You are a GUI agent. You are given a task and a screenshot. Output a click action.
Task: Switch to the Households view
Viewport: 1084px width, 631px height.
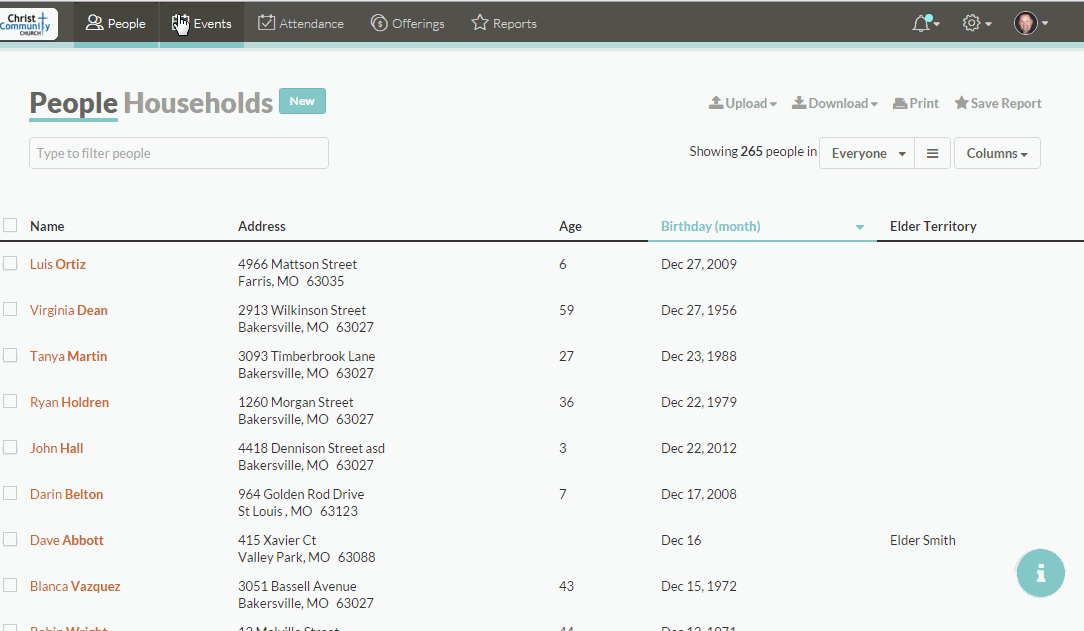(x=198, y=103)
